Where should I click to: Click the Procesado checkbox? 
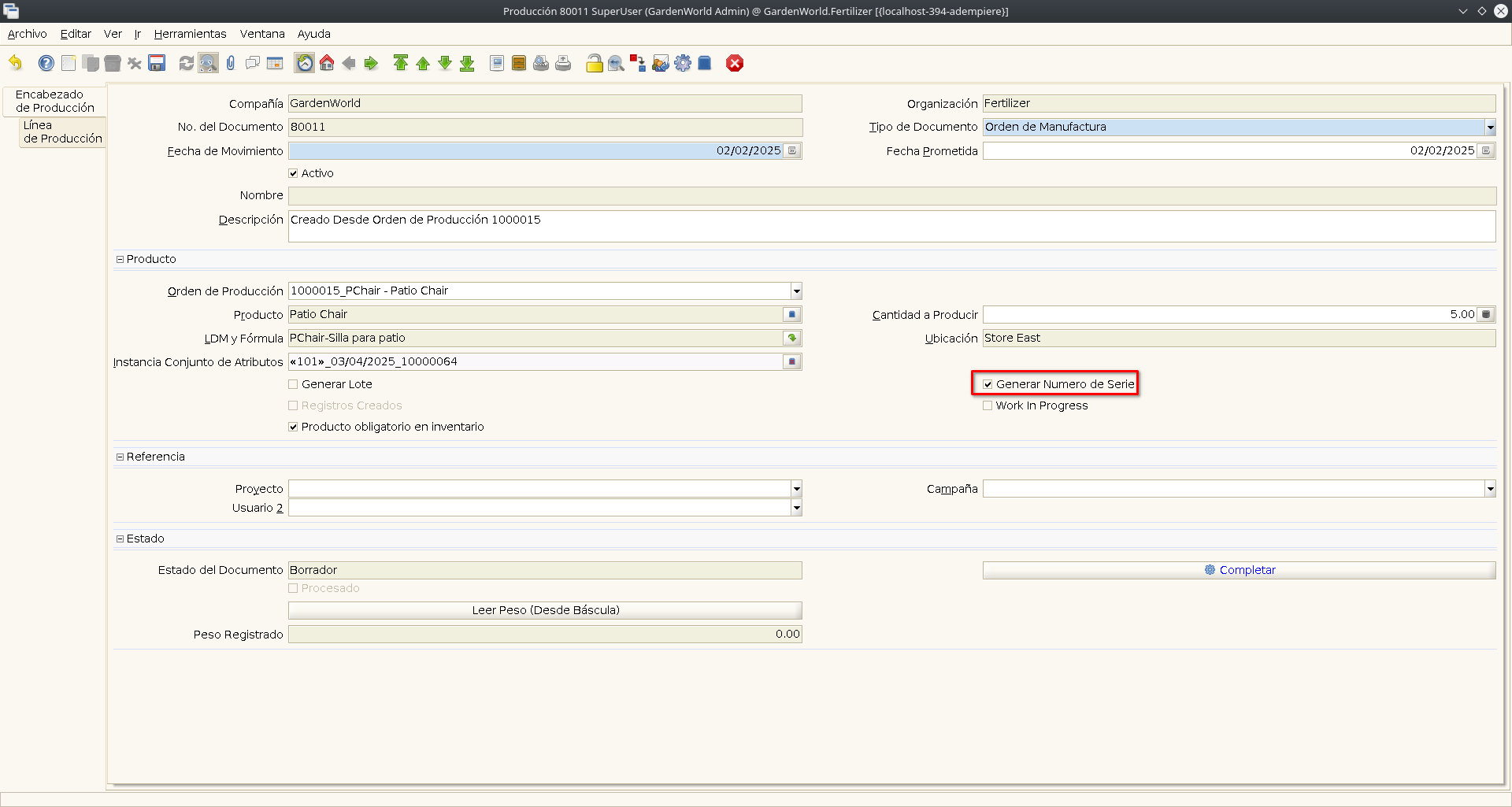coord(293,588)
